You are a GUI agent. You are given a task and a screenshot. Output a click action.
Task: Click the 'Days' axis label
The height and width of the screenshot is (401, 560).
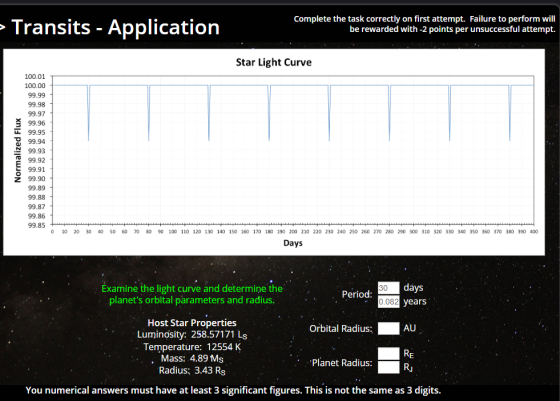293,243
